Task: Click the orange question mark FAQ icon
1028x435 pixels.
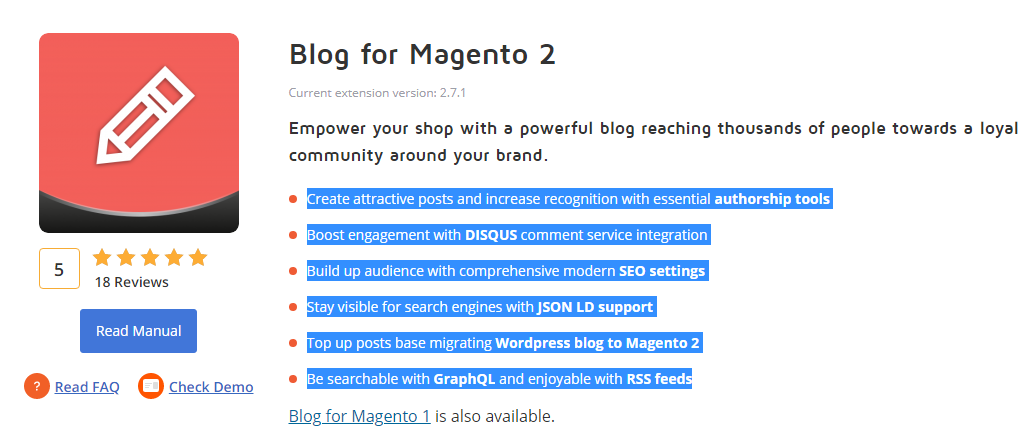Action: click(36, 386)
